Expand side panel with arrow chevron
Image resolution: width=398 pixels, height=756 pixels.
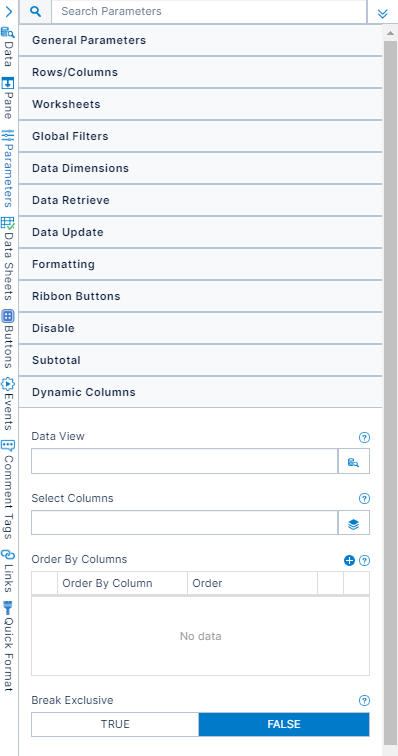click(8, 12)
